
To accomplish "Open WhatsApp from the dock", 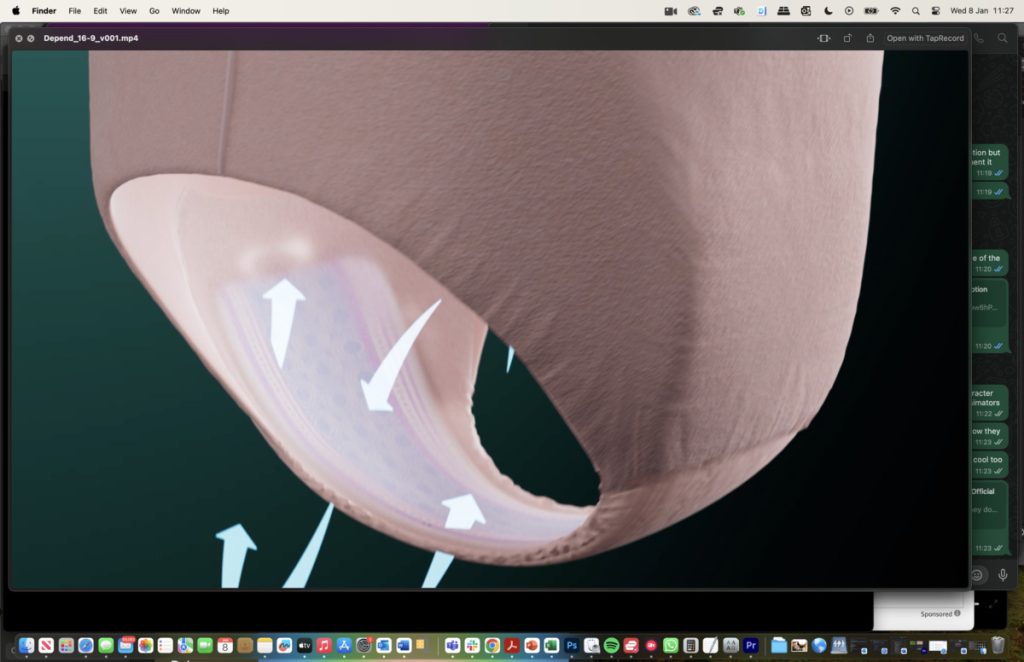I will [670, 646].
